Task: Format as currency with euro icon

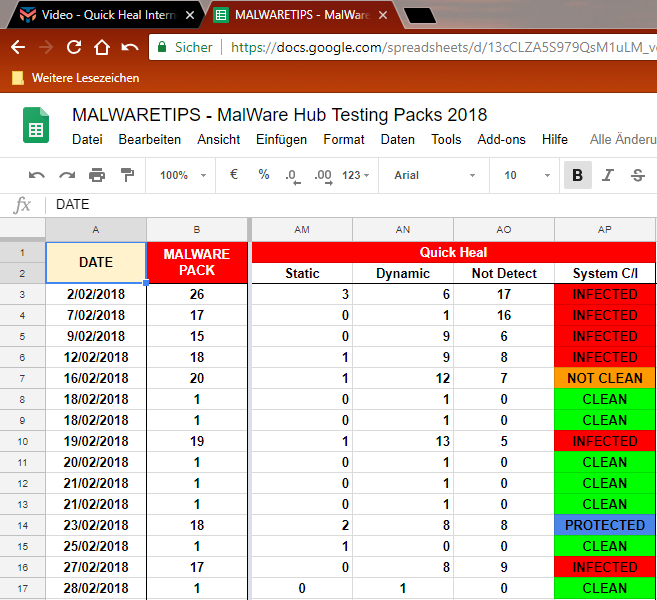Action: [x=234, y=175]
